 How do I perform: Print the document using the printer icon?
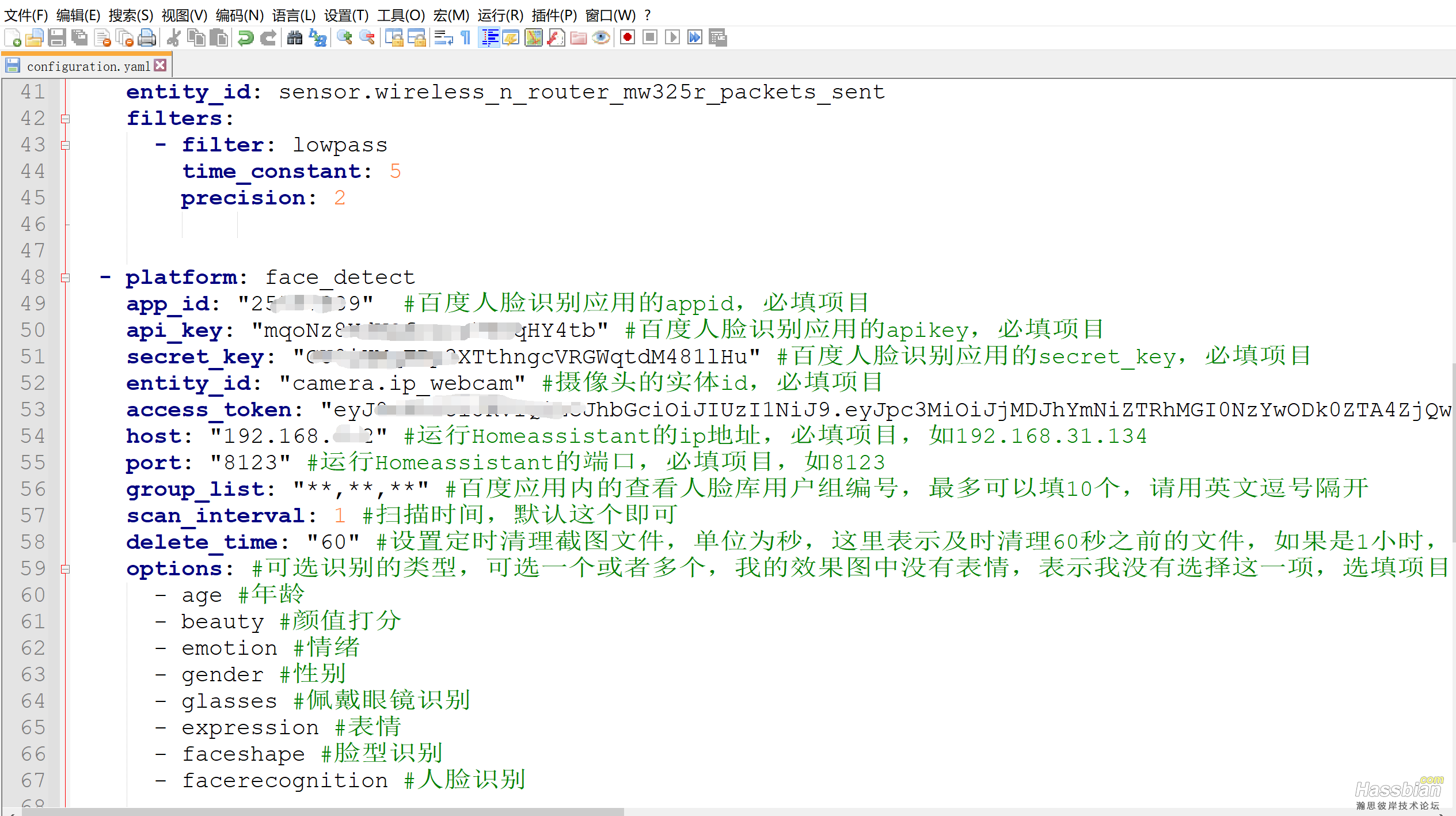point(147,38)
